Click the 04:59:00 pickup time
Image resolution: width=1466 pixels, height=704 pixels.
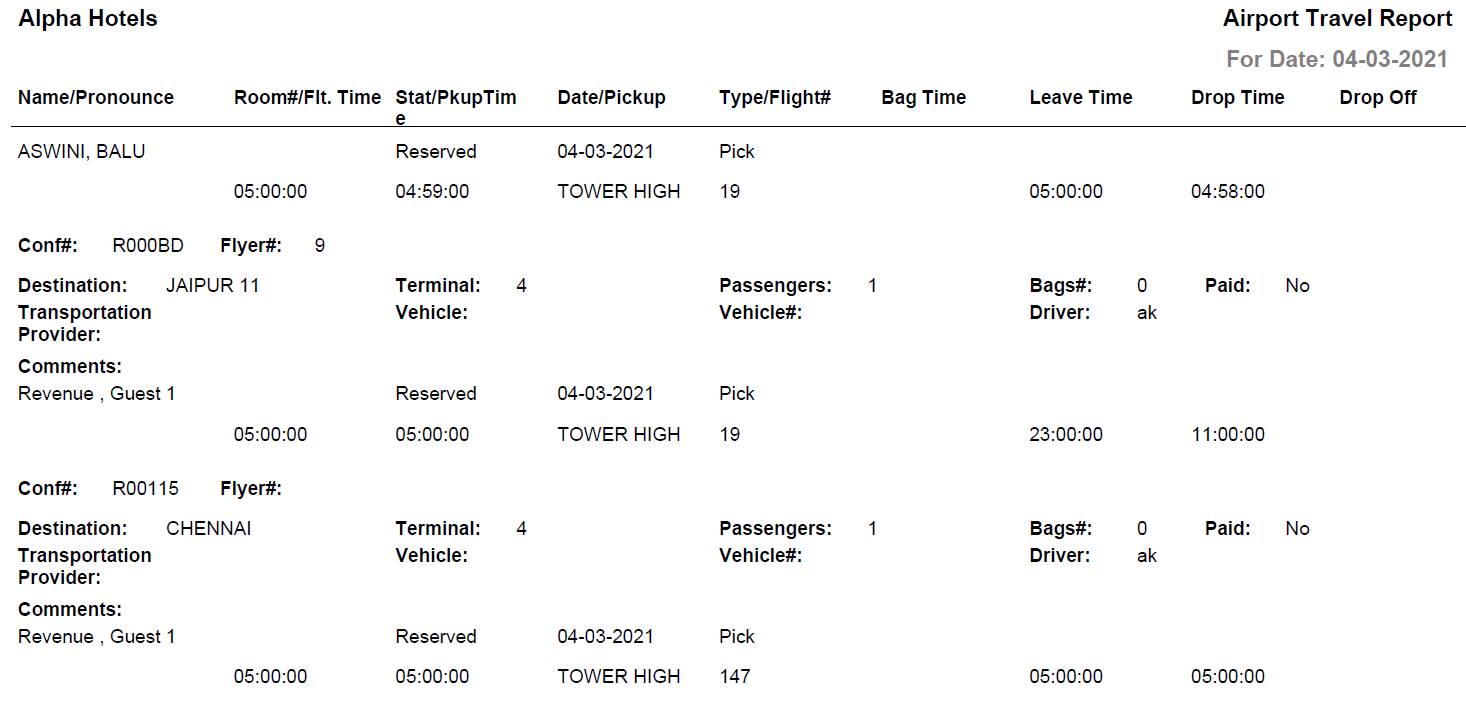[x=432, y=192]
